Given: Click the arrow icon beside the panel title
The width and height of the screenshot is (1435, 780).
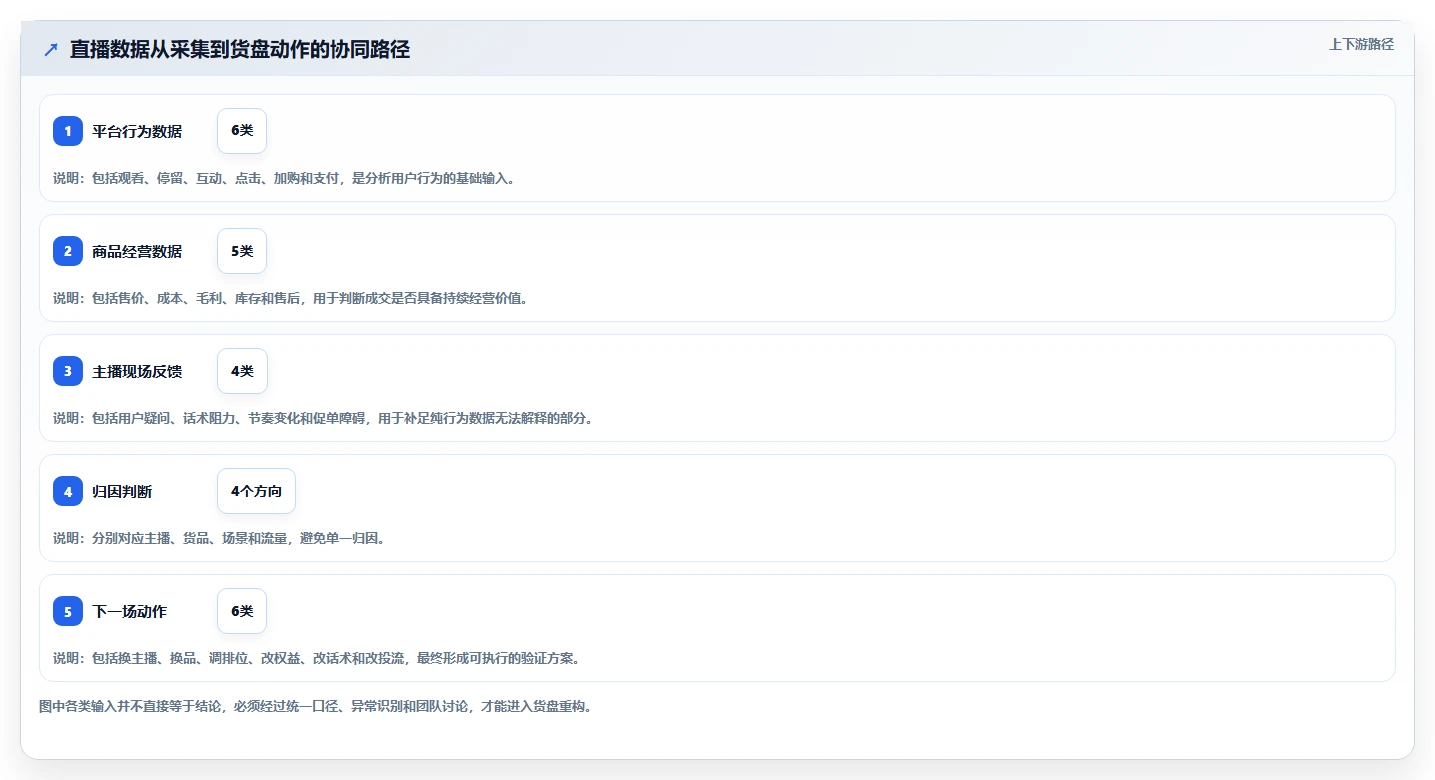Looking at the screenshot, I should (x=51, y=49).
